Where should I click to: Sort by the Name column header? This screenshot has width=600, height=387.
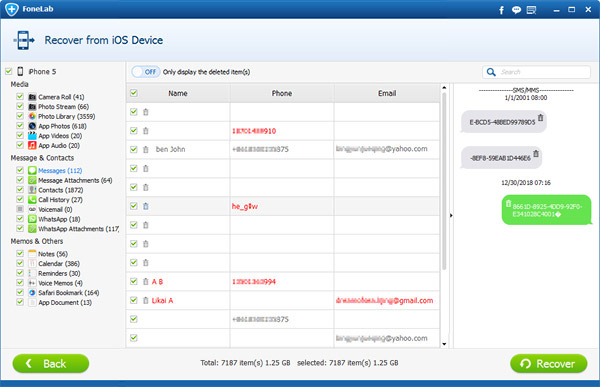point(178,93)
